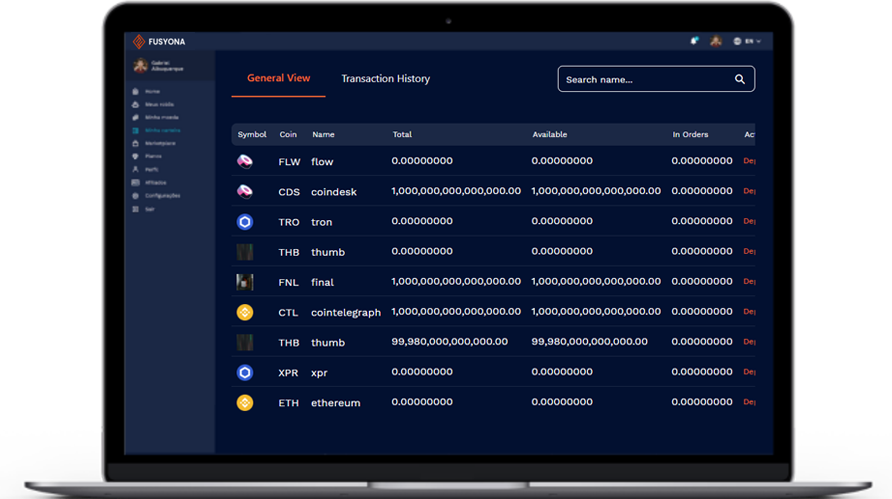Screen dimensions: 892x499
Task: Click thumb Total 99,980,000,000,000.00
Action: (449, 341)
